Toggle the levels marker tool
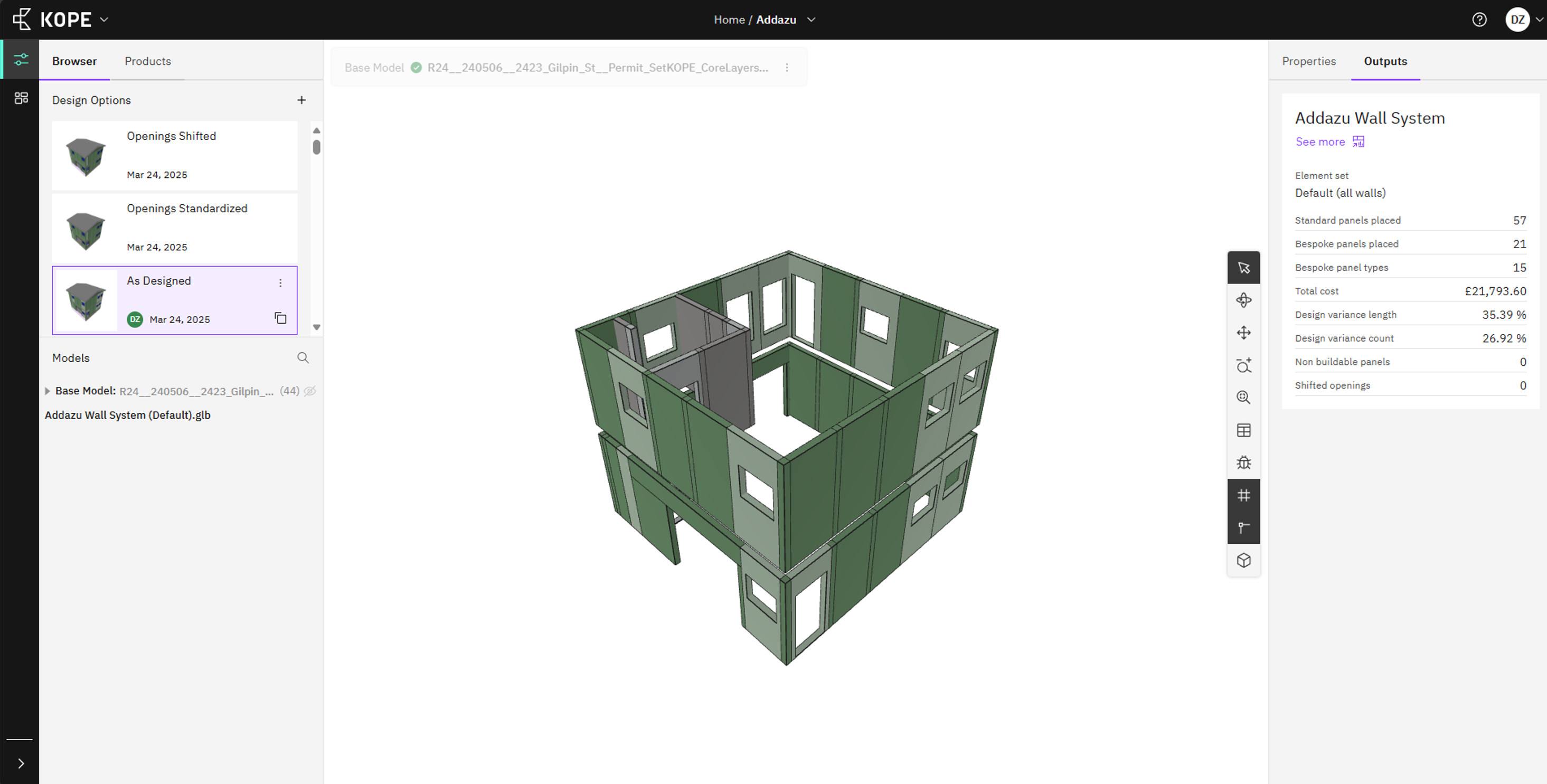1547x784 pixels. tap(1243, 527)
